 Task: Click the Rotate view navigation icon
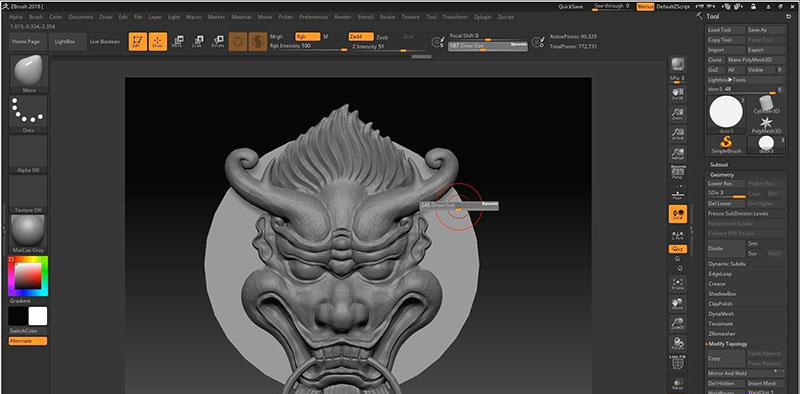(678, 343)
